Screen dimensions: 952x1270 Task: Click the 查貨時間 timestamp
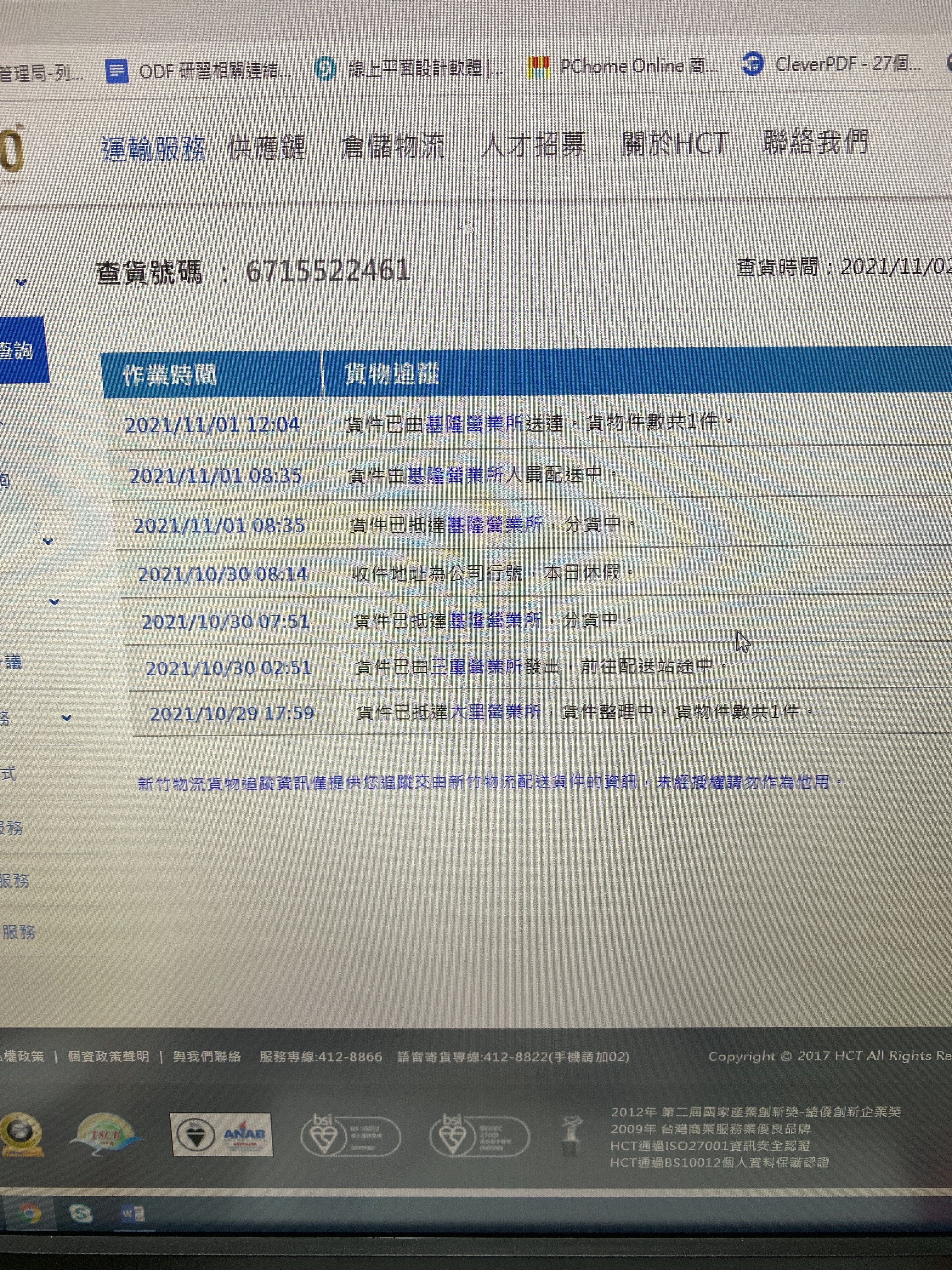[x=844, y=267]
